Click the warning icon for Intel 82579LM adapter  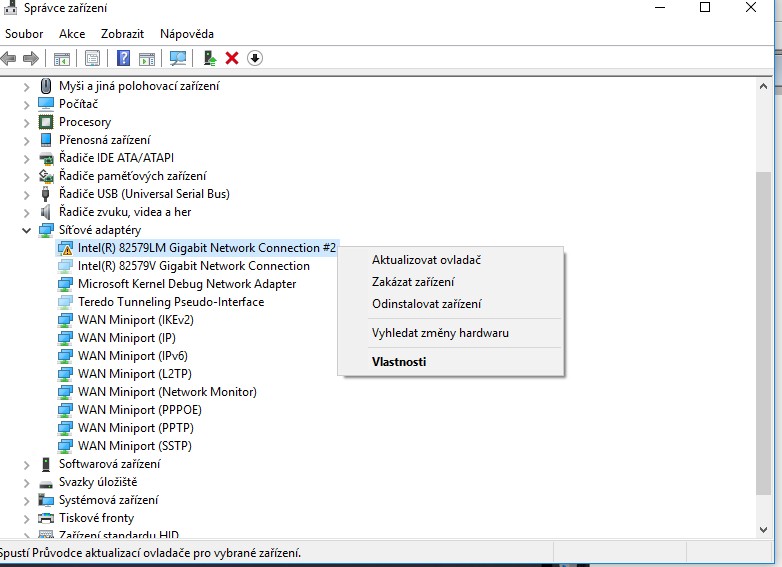pos(65,248)
